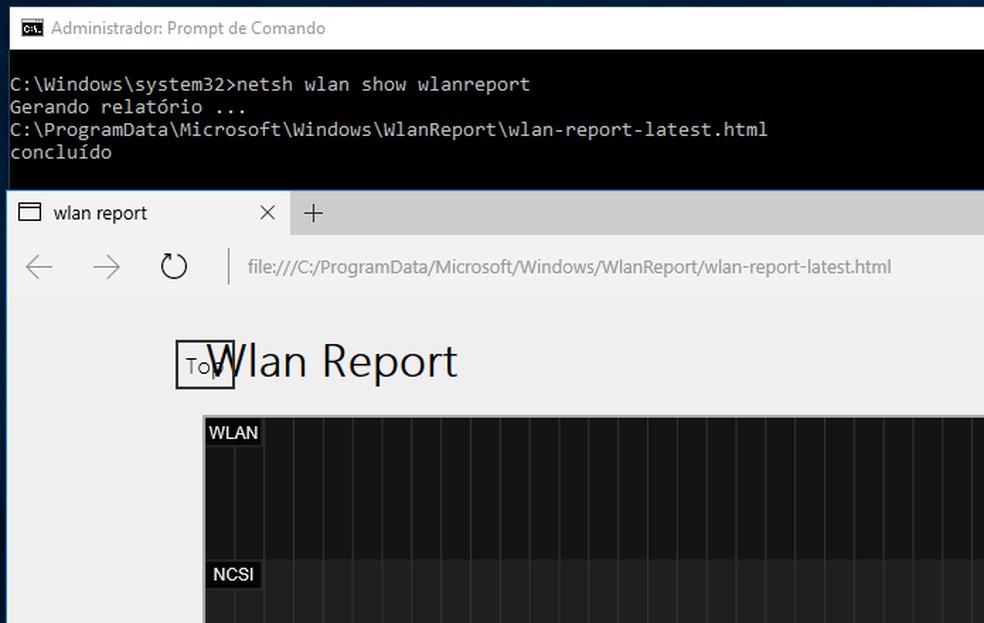This screenshot has width=984, height=623.
Task: Click the Refresh icon in the browser toolbar
Action: tap(172, 267)
